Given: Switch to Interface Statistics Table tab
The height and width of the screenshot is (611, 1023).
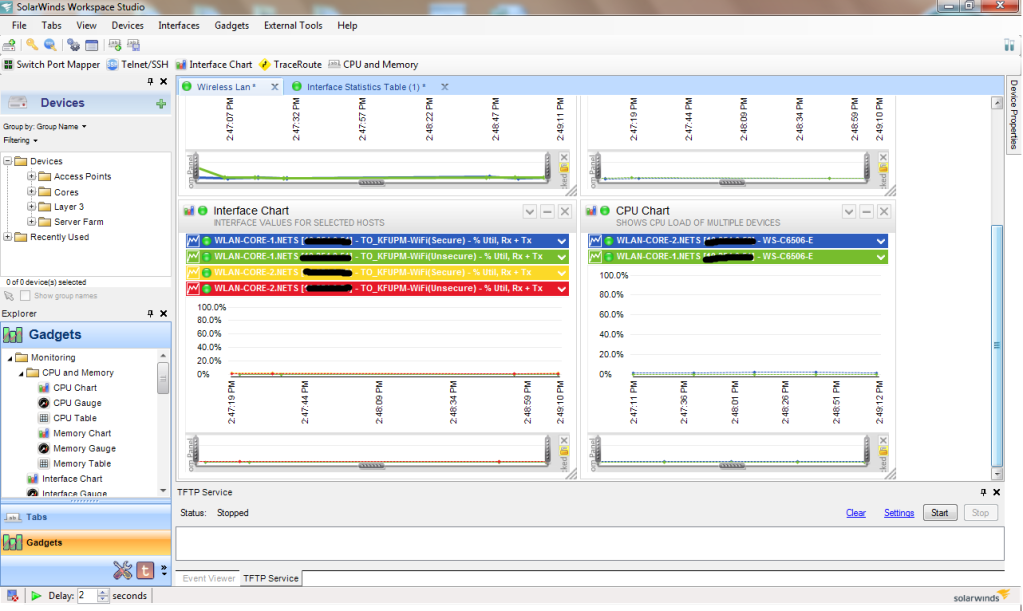Looking at the screenshot, I should tap(365, 87).
